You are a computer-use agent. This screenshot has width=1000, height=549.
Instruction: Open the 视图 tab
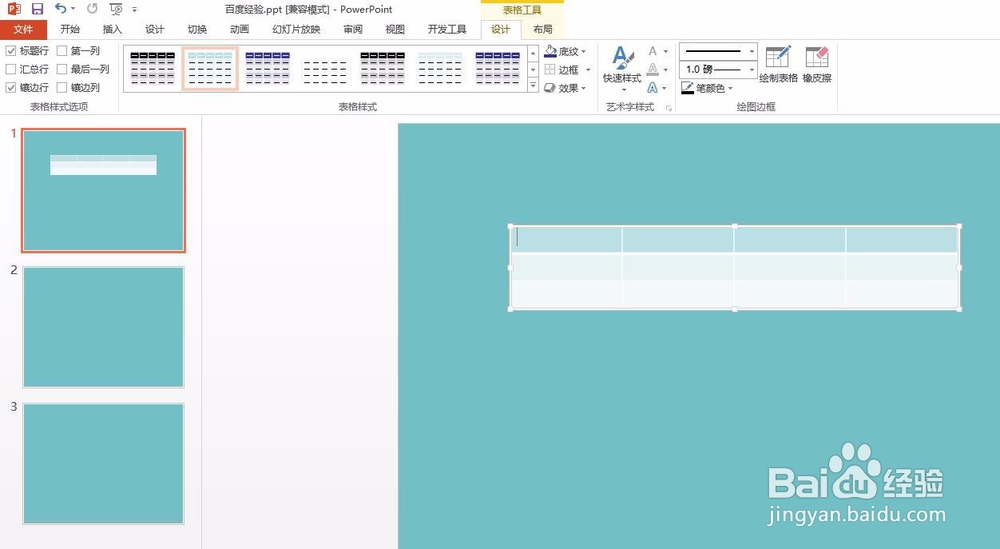coord(395,29)
